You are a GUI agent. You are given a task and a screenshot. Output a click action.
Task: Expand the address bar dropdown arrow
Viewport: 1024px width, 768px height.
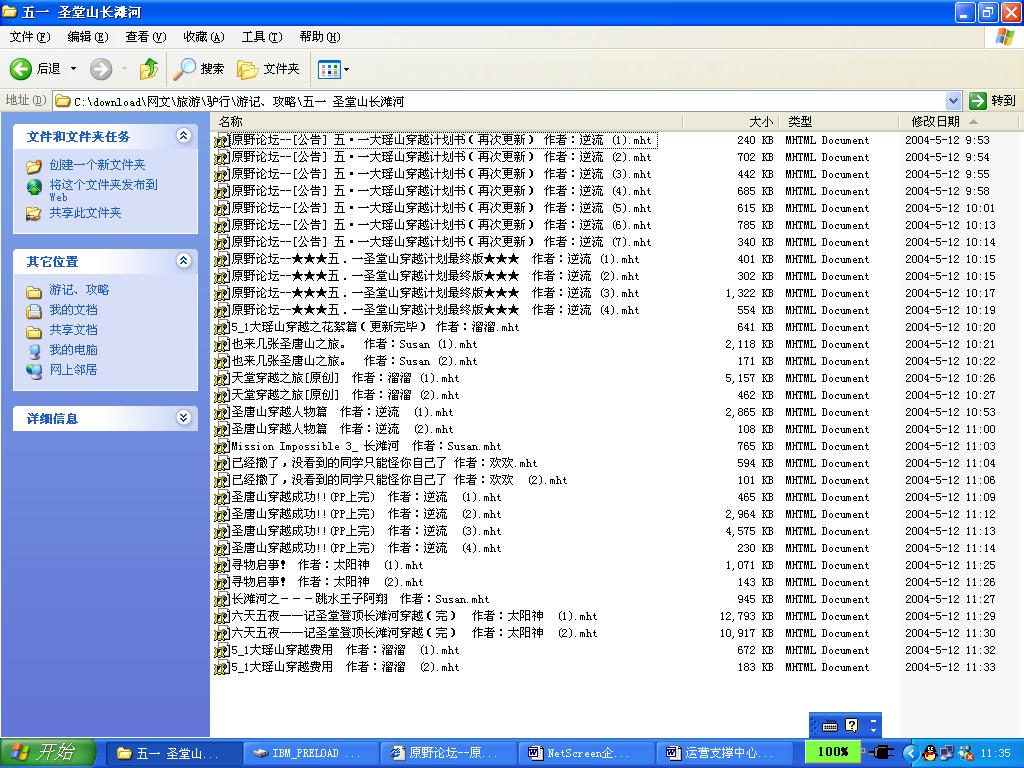pyautogui.click(x=953, y=101)
